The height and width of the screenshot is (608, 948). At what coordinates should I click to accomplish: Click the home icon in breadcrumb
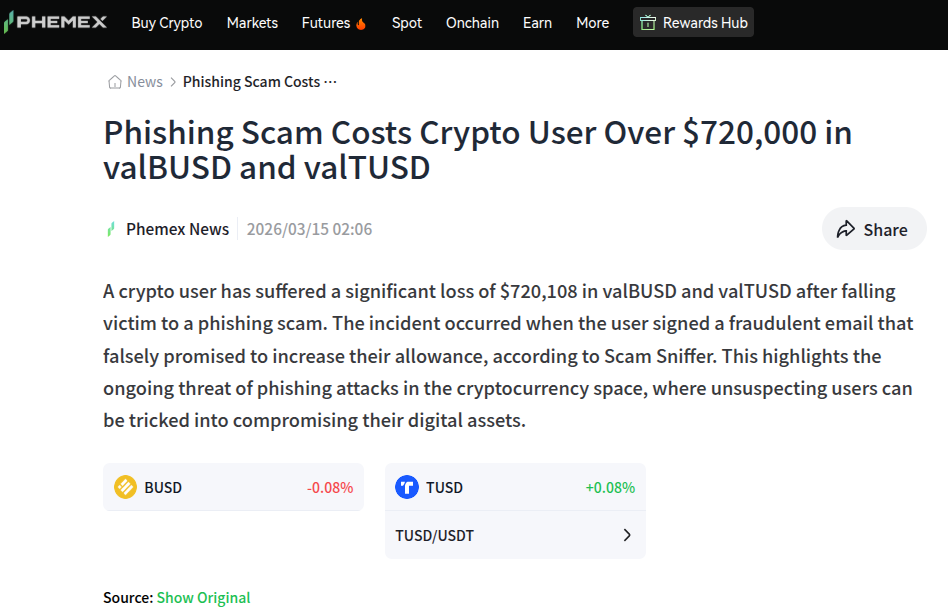pyautogui.click(x=115, y=82)
